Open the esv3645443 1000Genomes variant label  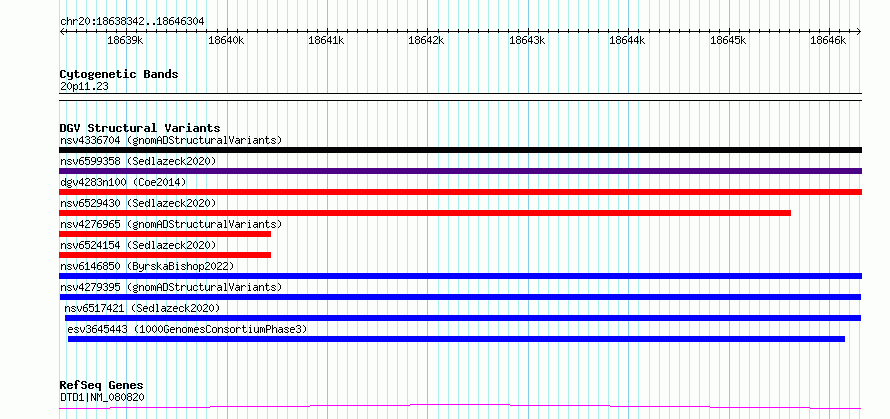(187, 329)
